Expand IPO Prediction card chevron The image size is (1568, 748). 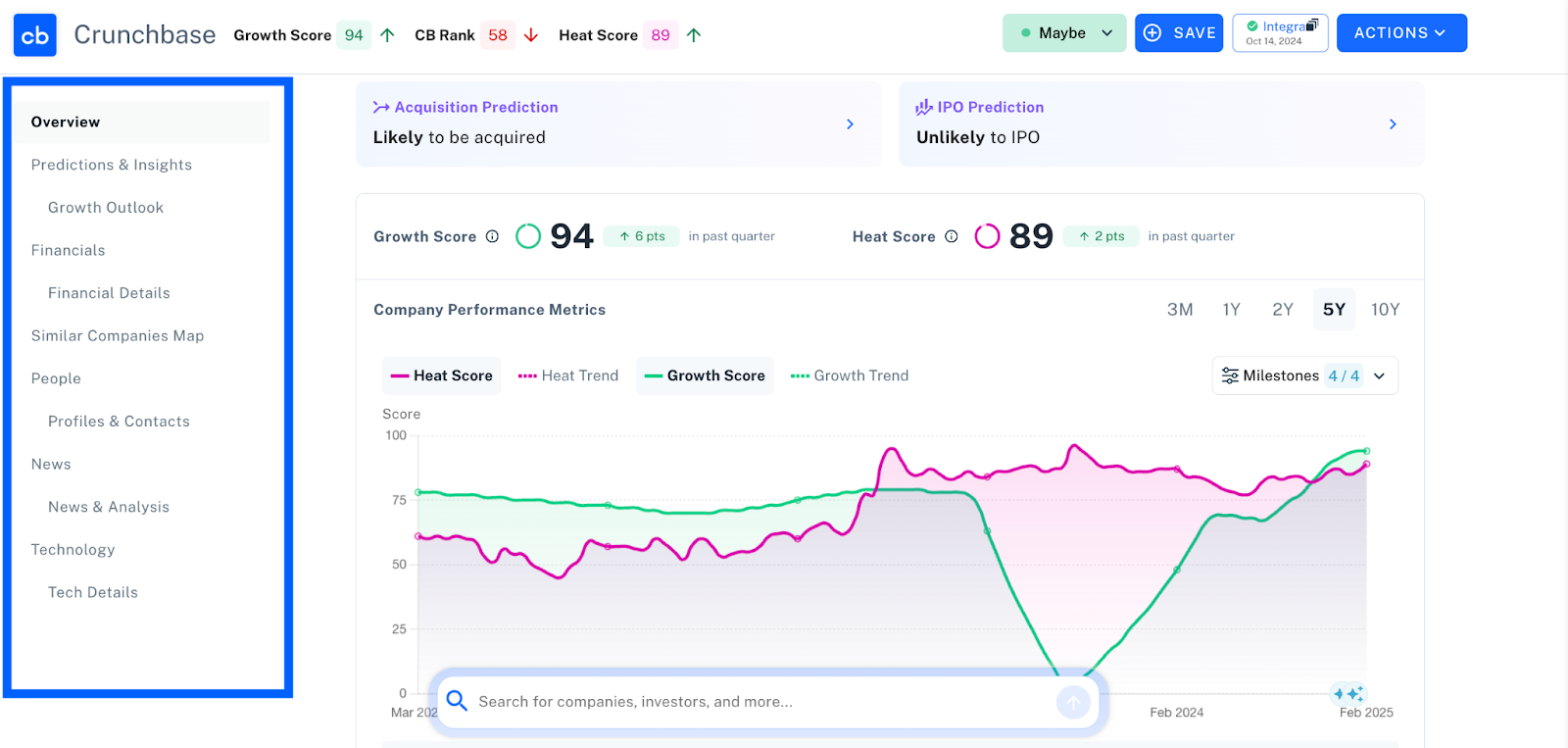coord(1393,124)
